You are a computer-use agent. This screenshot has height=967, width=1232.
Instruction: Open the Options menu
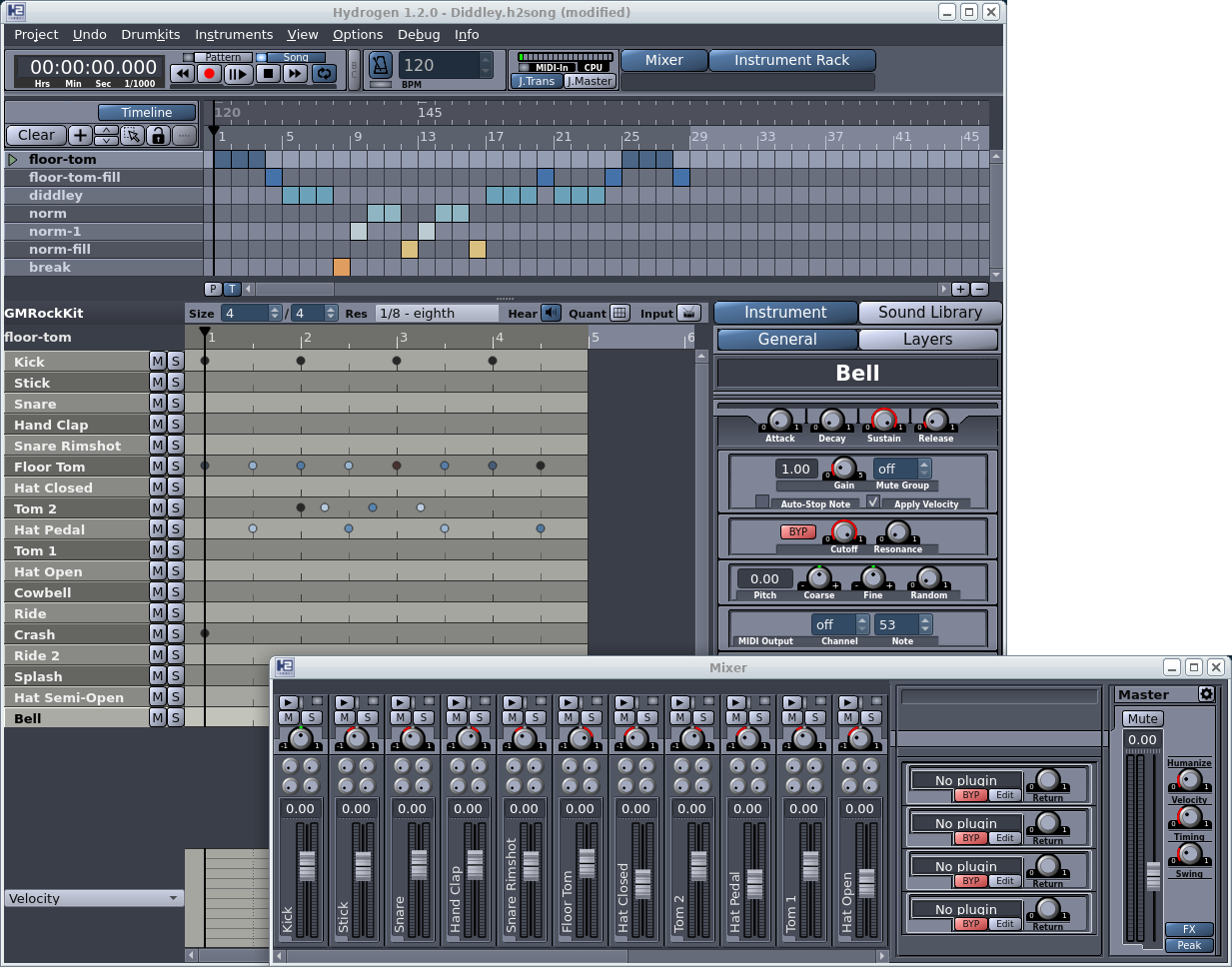(x=358, y=34)
